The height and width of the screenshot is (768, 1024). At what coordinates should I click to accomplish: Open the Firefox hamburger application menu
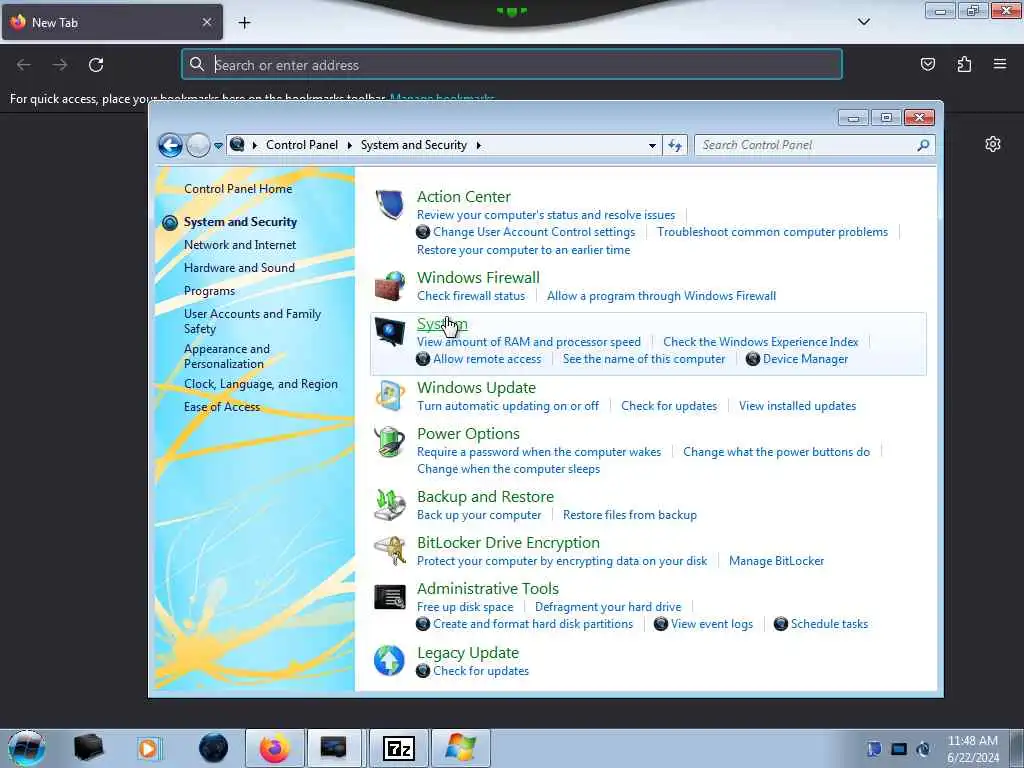[1000, 64]
